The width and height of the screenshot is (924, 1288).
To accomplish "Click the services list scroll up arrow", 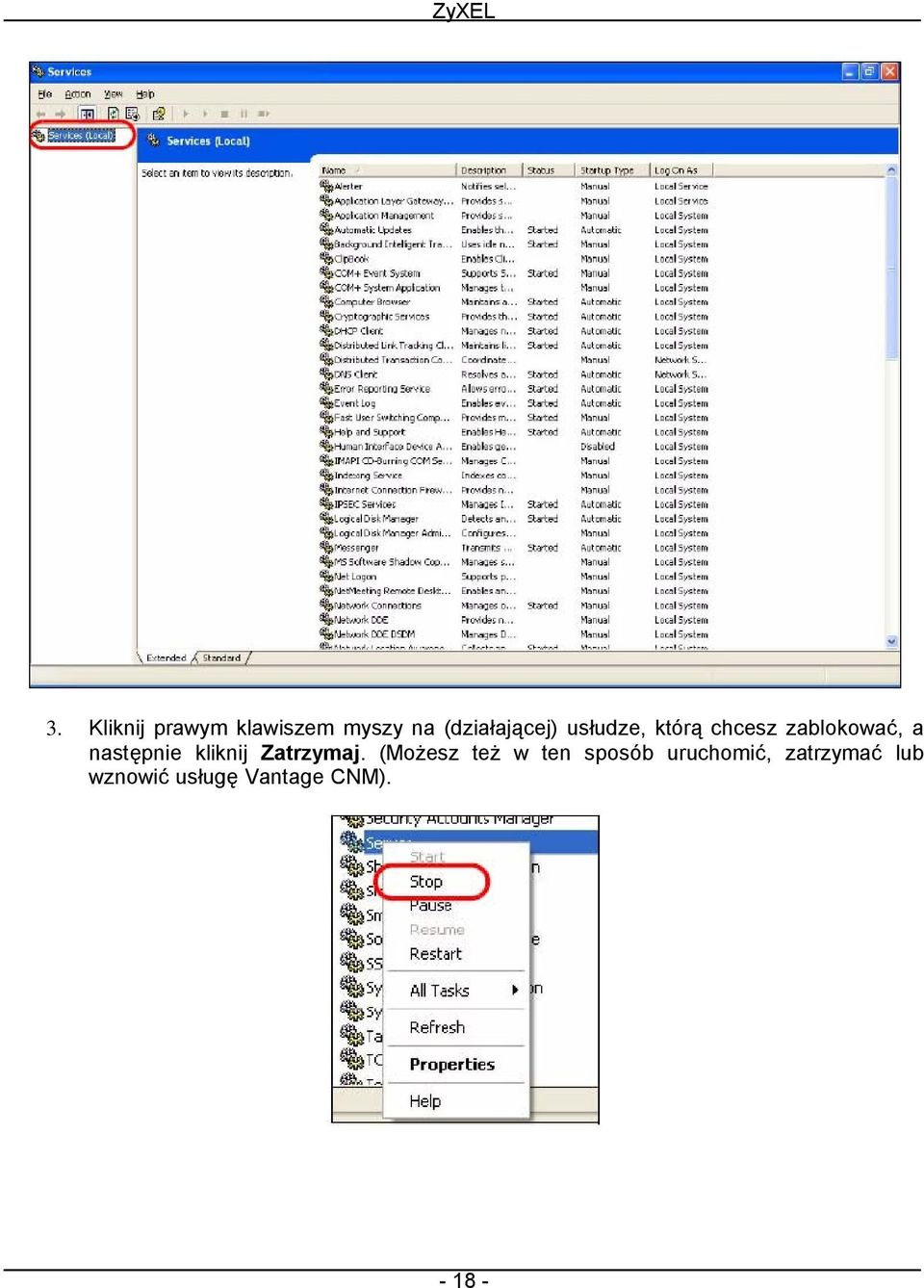I will (x=891, y=170).
